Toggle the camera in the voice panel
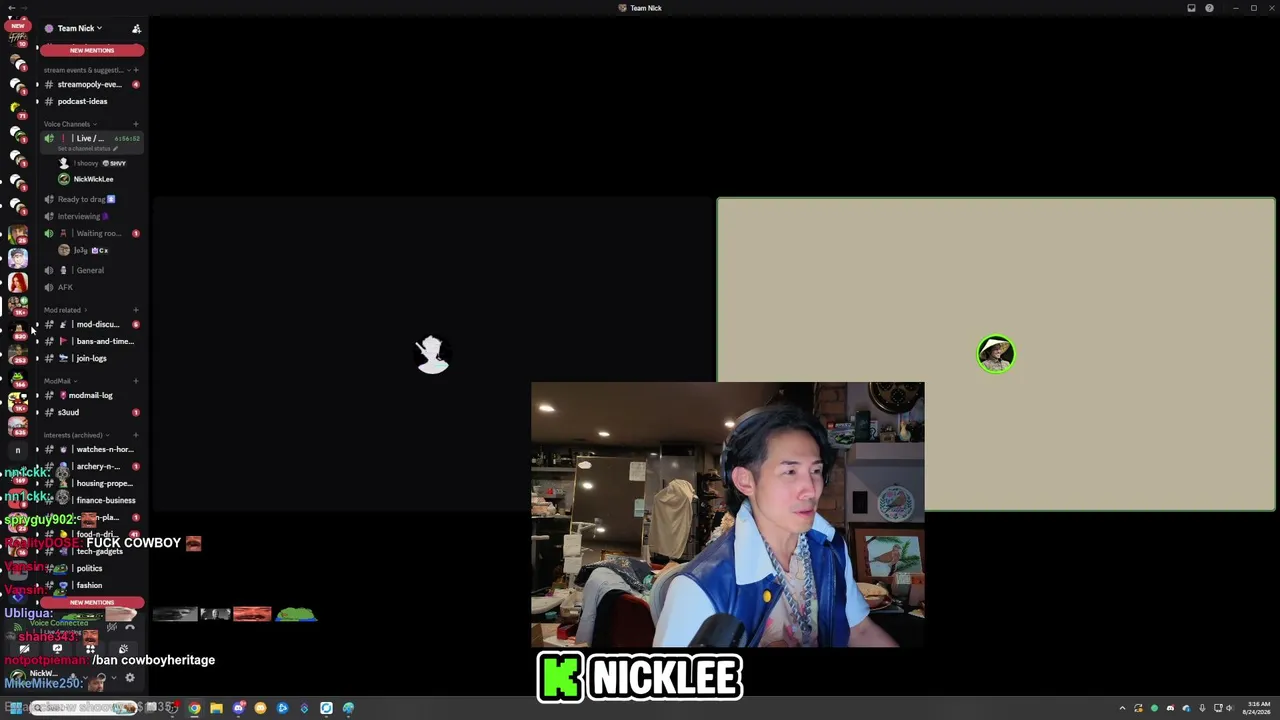This screenshot has width=1280, height=720. click(24, 649)
